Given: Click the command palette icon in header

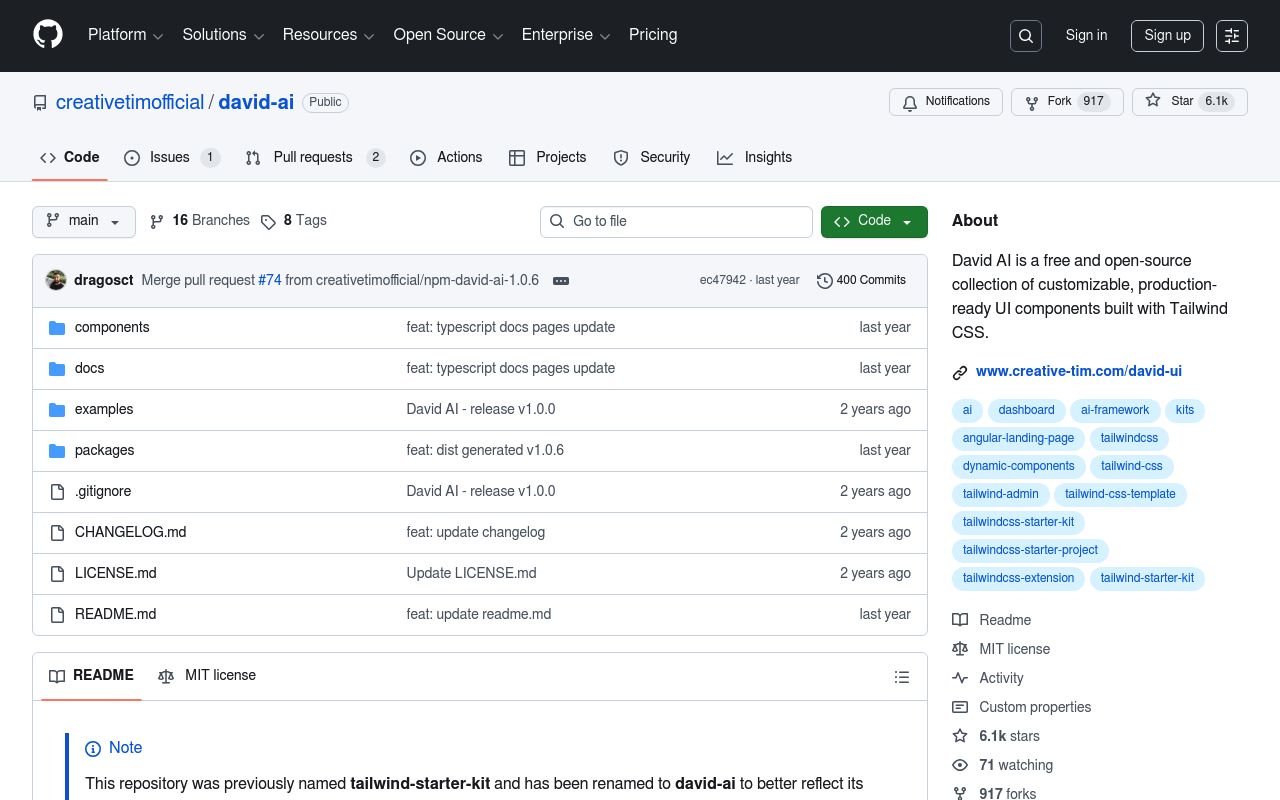Looking at the screenshot, I should [1232, 36].
